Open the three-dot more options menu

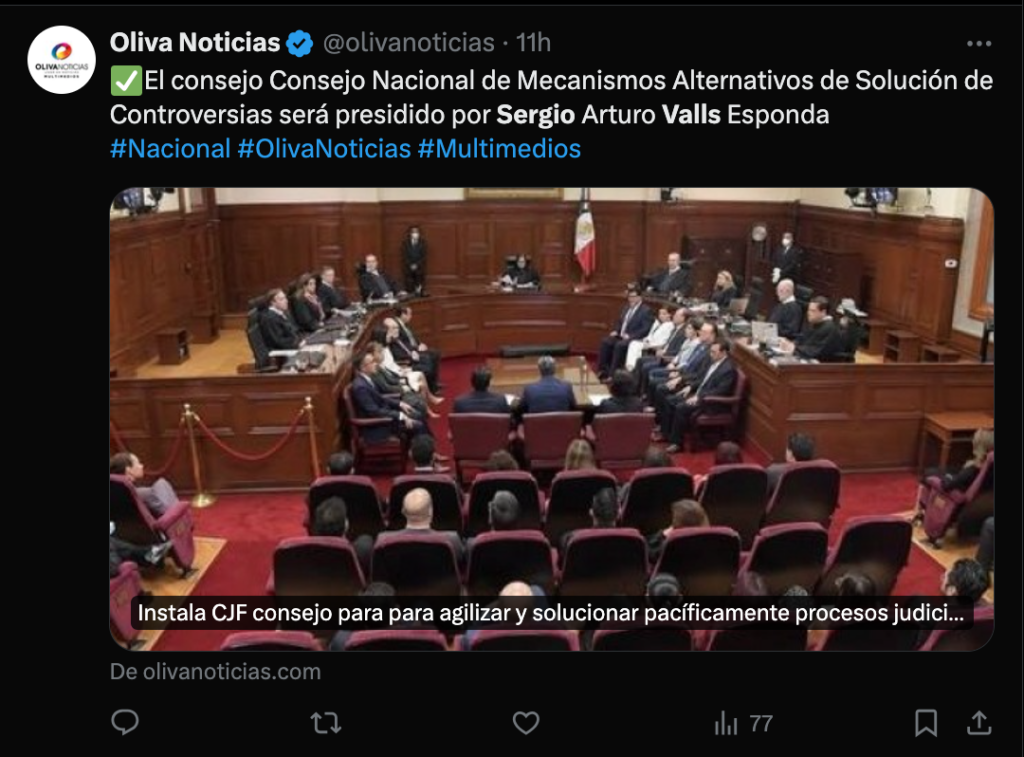(979, 43)
